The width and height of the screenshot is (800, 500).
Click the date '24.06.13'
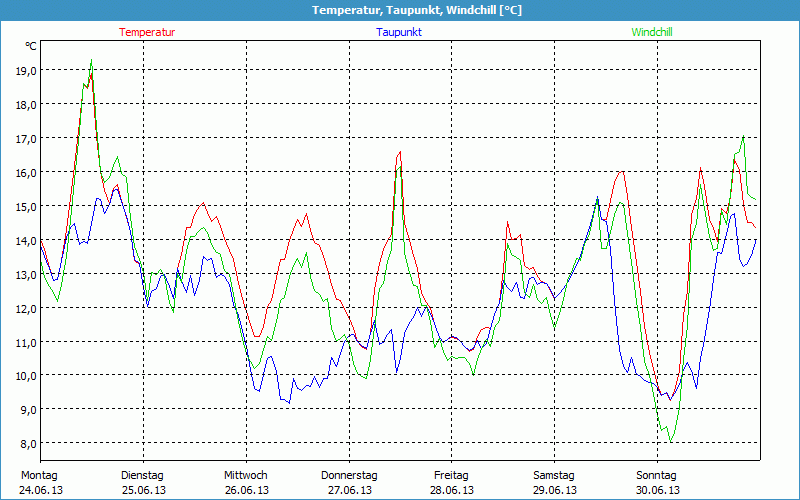(41, 490)
